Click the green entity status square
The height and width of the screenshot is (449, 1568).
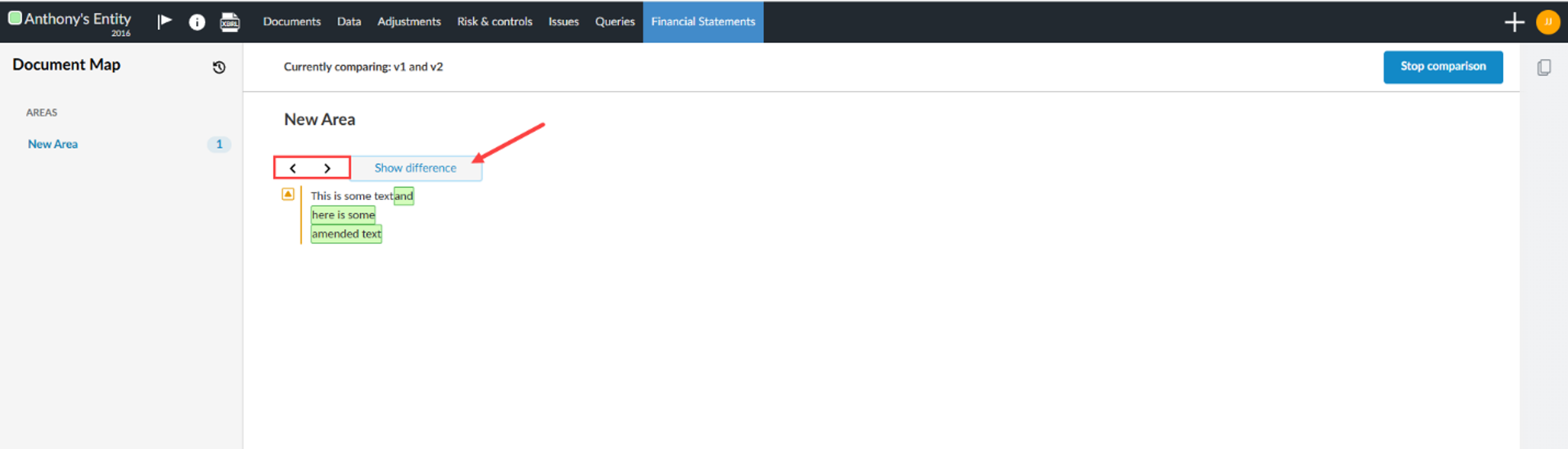tap(14, 18)
